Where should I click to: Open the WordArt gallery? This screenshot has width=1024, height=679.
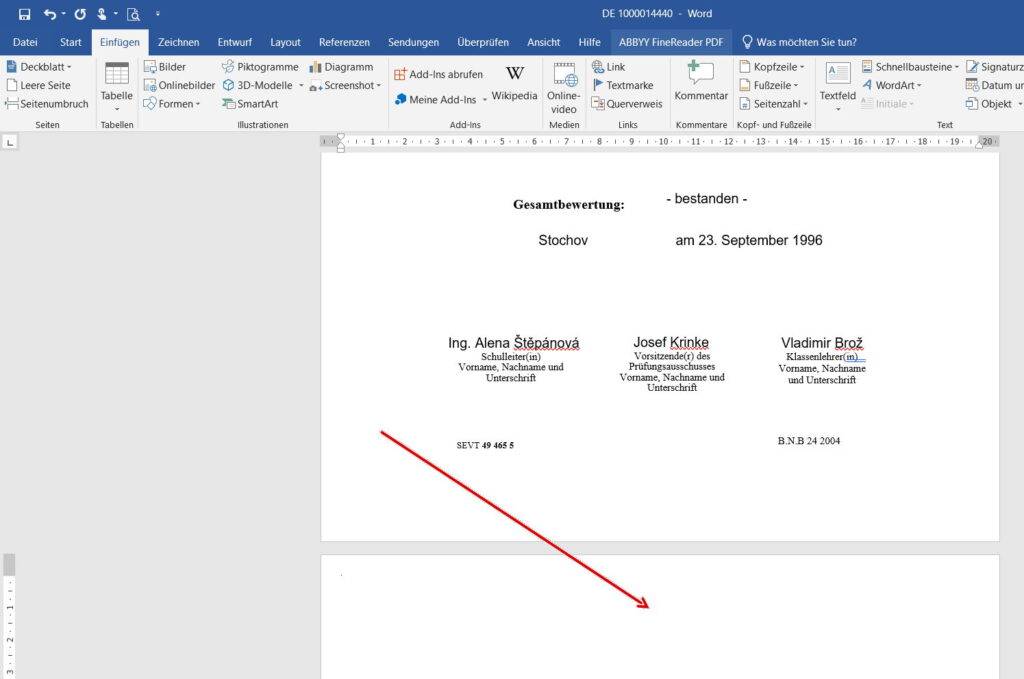(891, 85)
